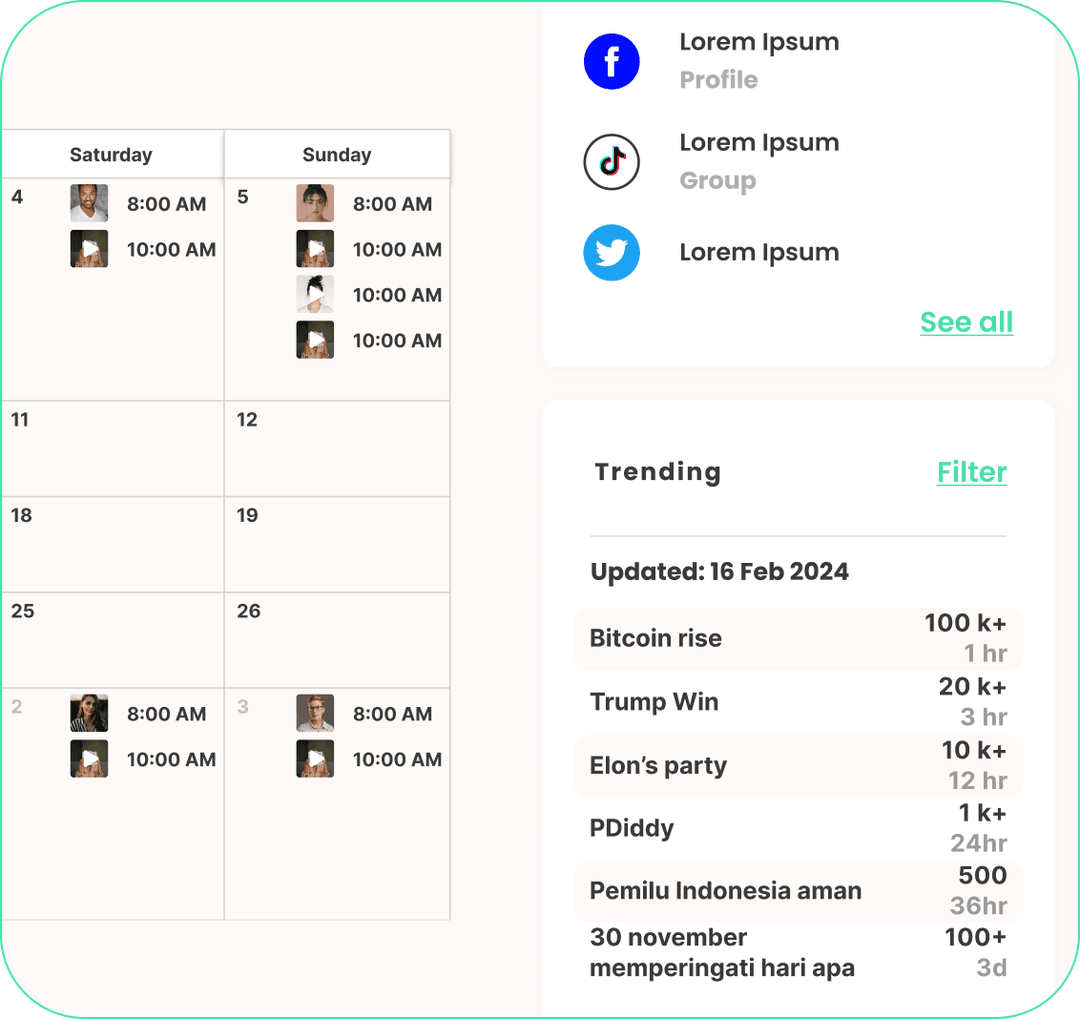Open Sunday 3 man with glasses thumbnail
The width and height of the screenshot is (1080, 1019).
(315, 713)
